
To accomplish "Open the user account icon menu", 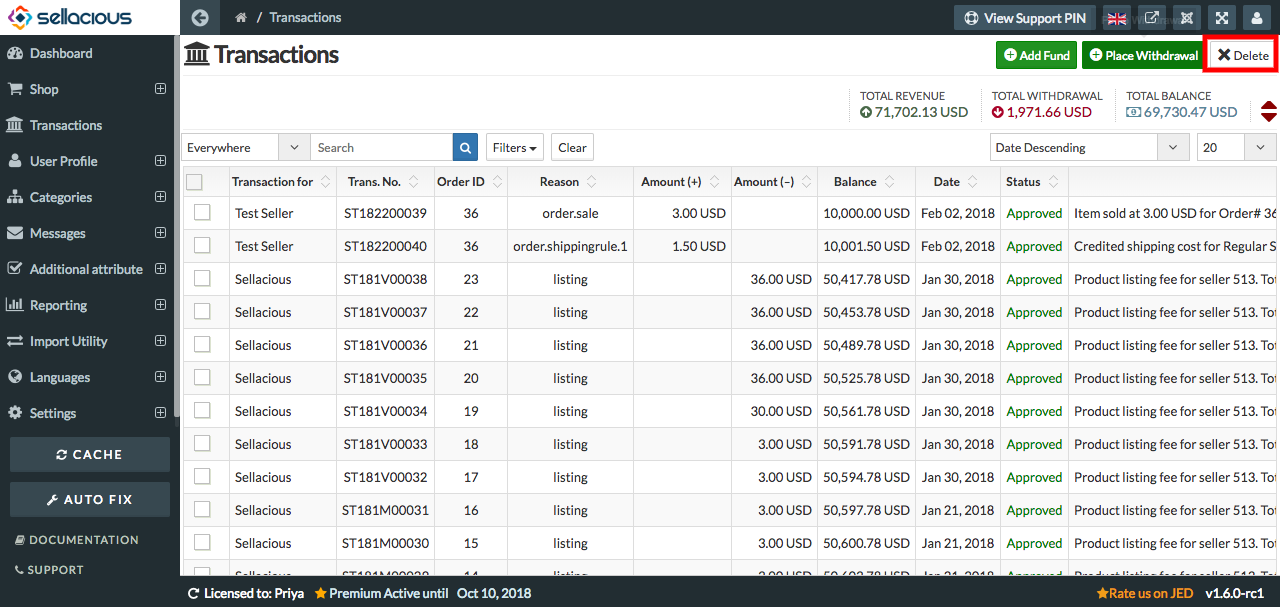I will coord(1257,18).
